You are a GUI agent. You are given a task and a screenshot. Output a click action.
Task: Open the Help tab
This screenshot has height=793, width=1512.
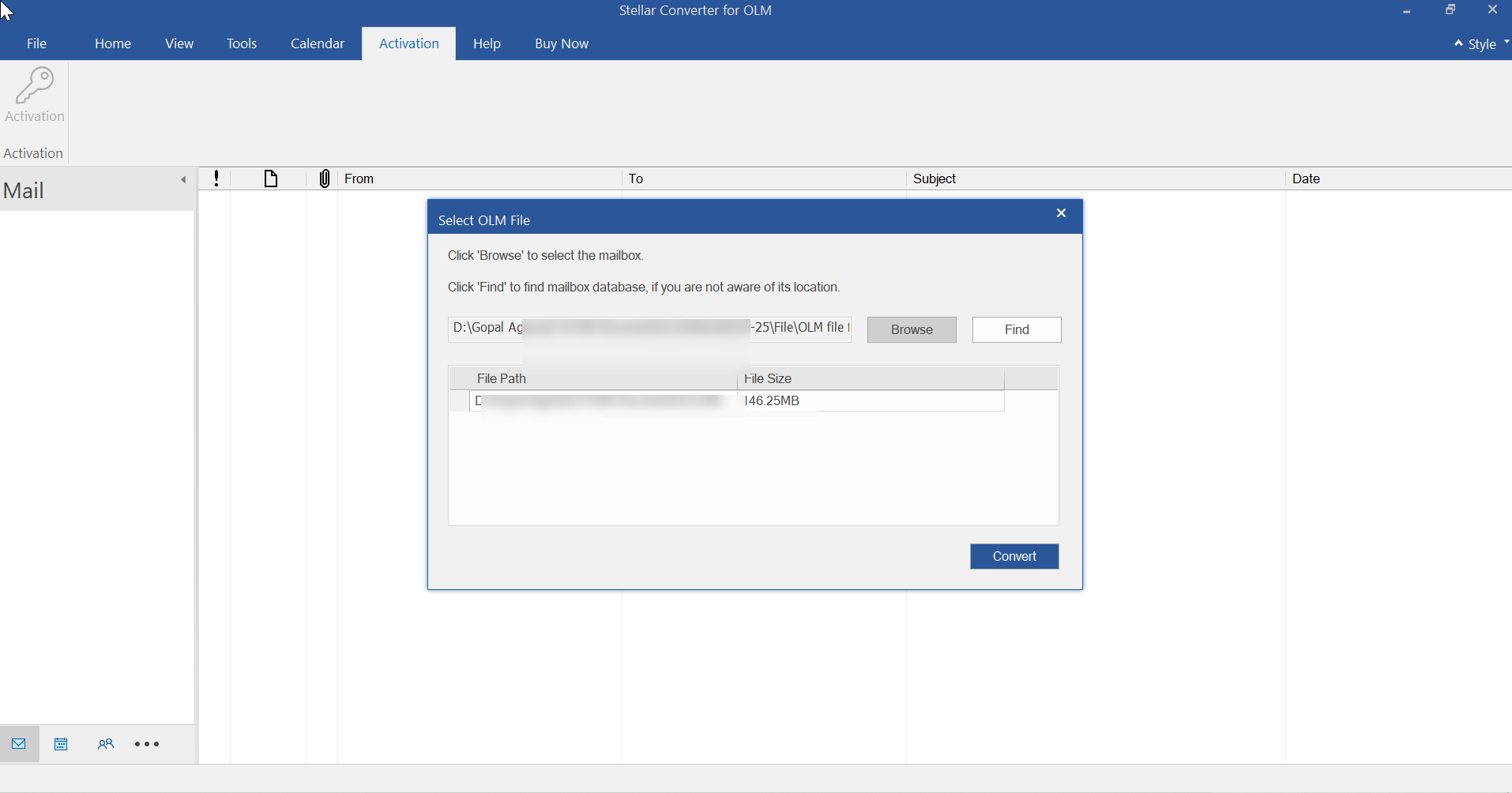487,43
